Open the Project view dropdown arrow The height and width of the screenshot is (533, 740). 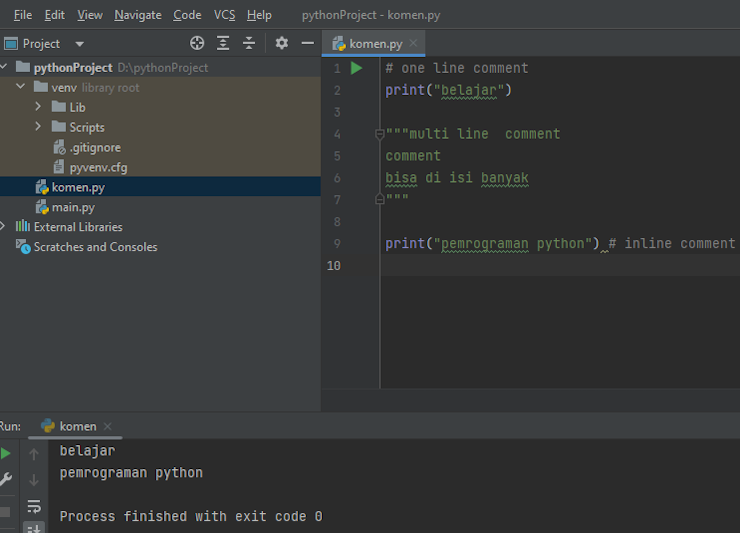pyautogui.click(x=79, y=44)
